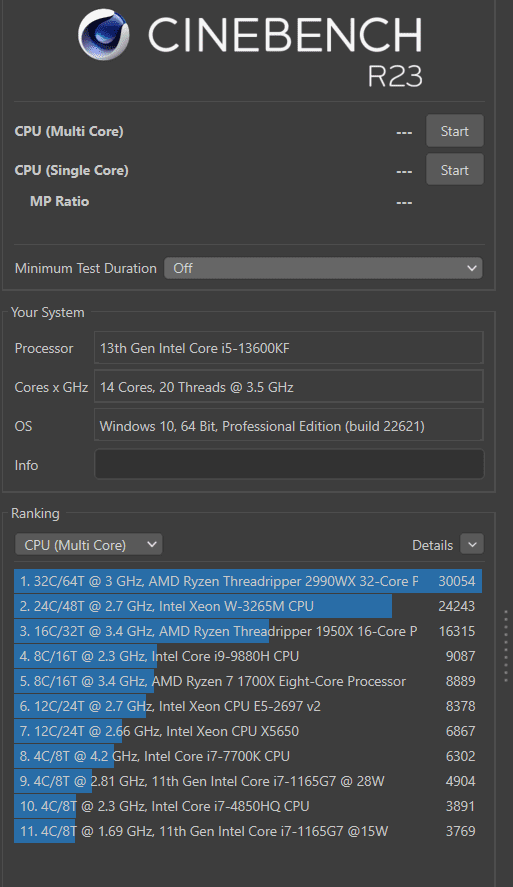Screen dimensions: 513x887
Task: Click the CPU (Single Core) label
Action: point(71,170)
